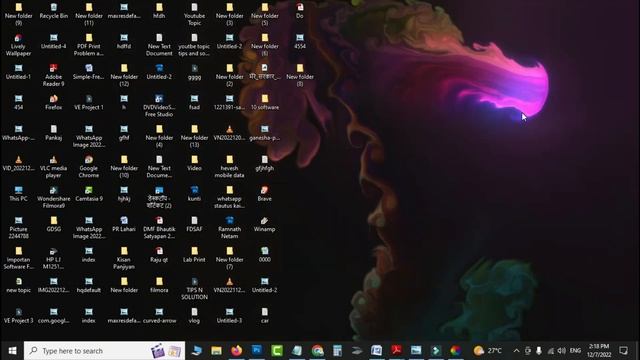This screenshot has height=360, width=640.
Task: Switch to Adobe Reader in the taskbar
Action: 396,351
